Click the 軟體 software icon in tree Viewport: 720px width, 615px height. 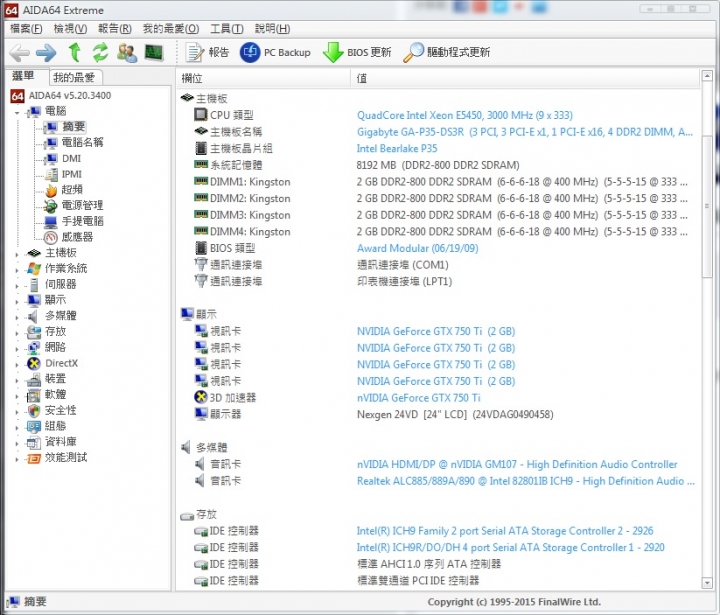pyautogui.click(x=34, y=395)
